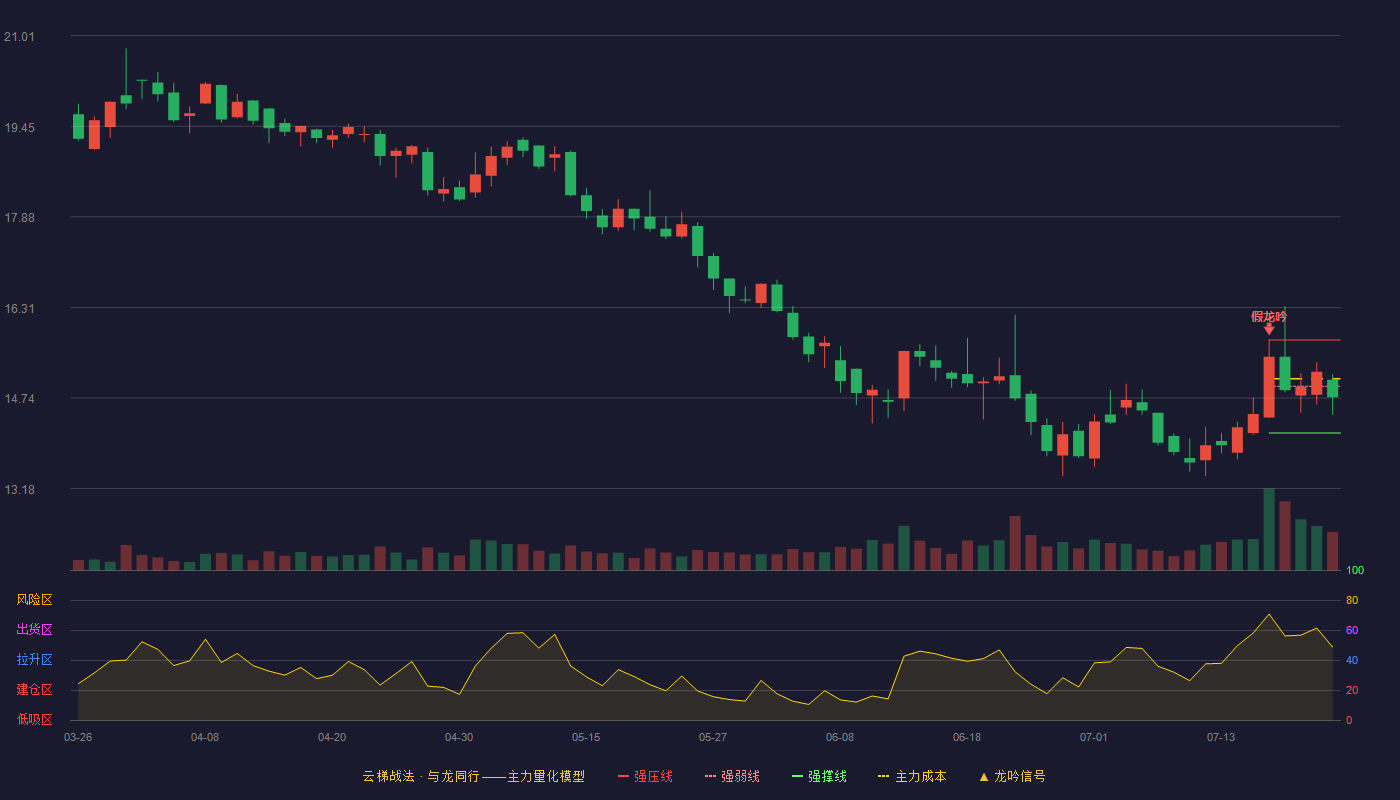1400x800 pixels.
Task: Click the 03-26 date label
Action: [x=78, y=737]
